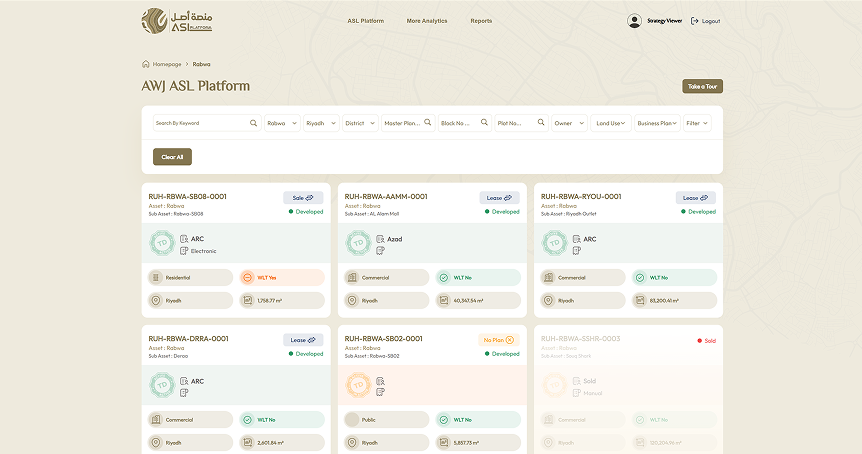Click the orange WLT Yes status icon
Viewport: 862px width, 454px height.
pyautogui.click(x=247, y=278)
